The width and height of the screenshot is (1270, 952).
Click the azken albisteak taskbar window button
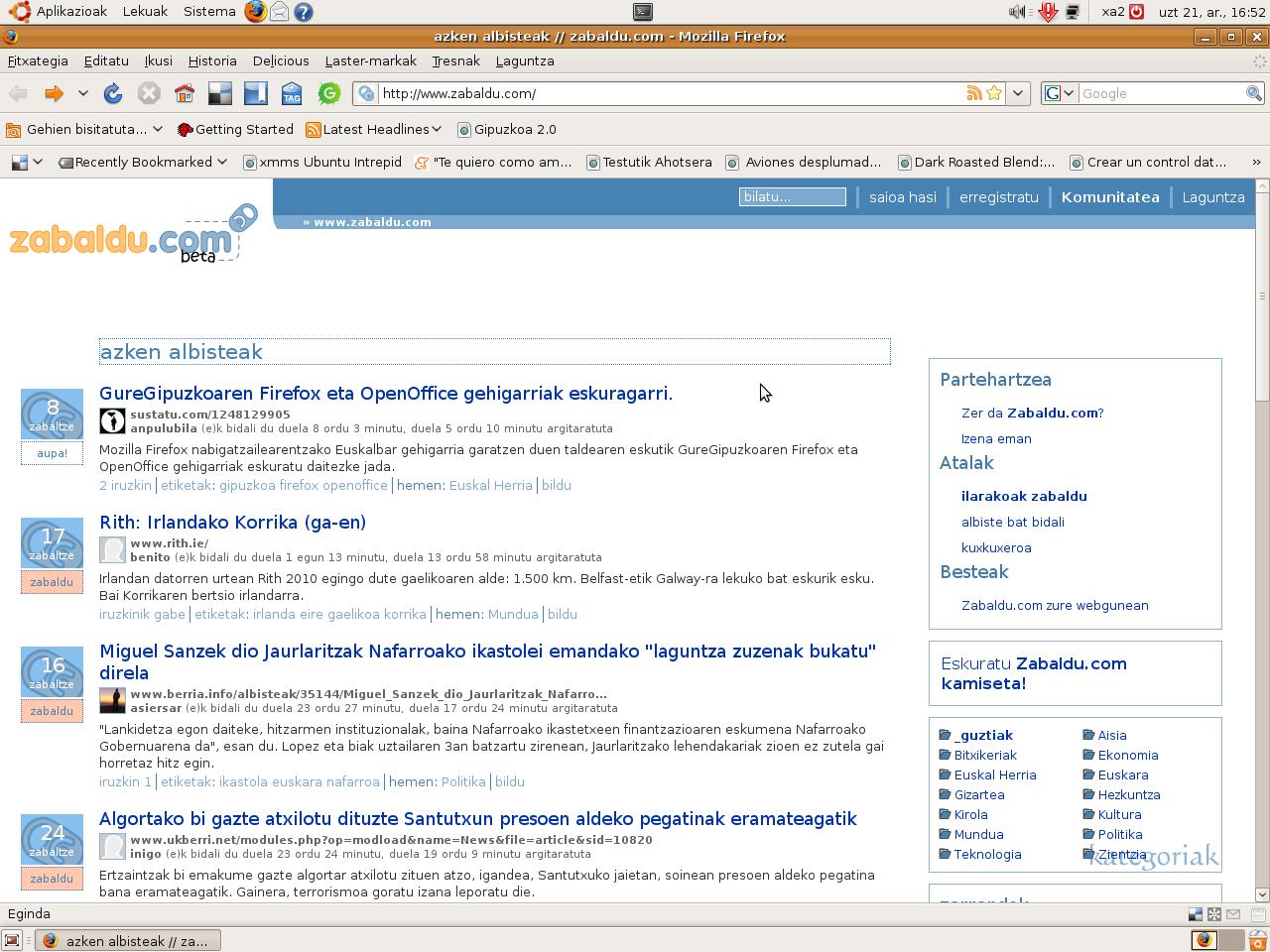(x=128, y=940)
